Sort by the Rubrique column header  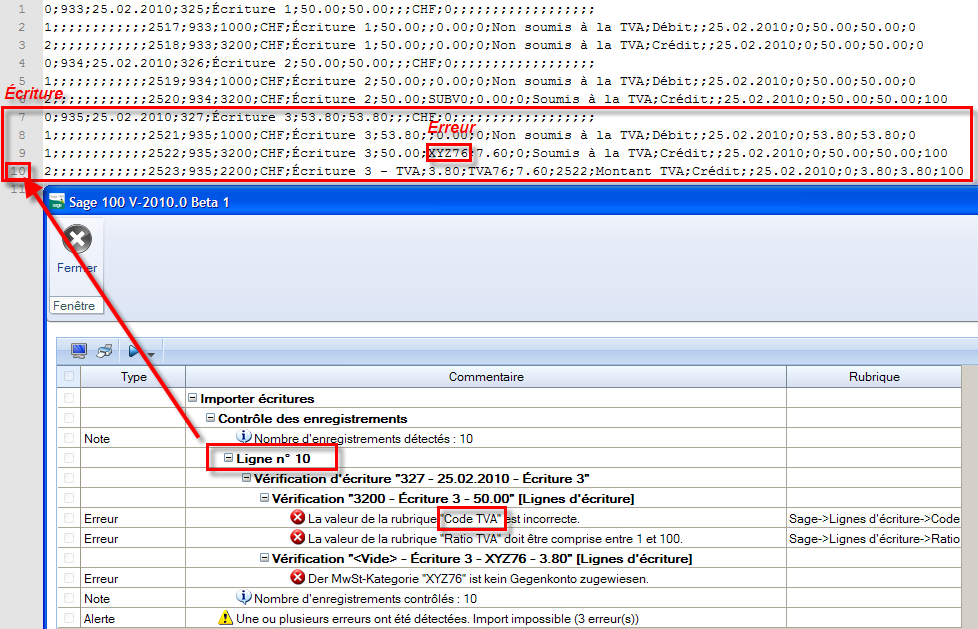[x=874, y=377]
